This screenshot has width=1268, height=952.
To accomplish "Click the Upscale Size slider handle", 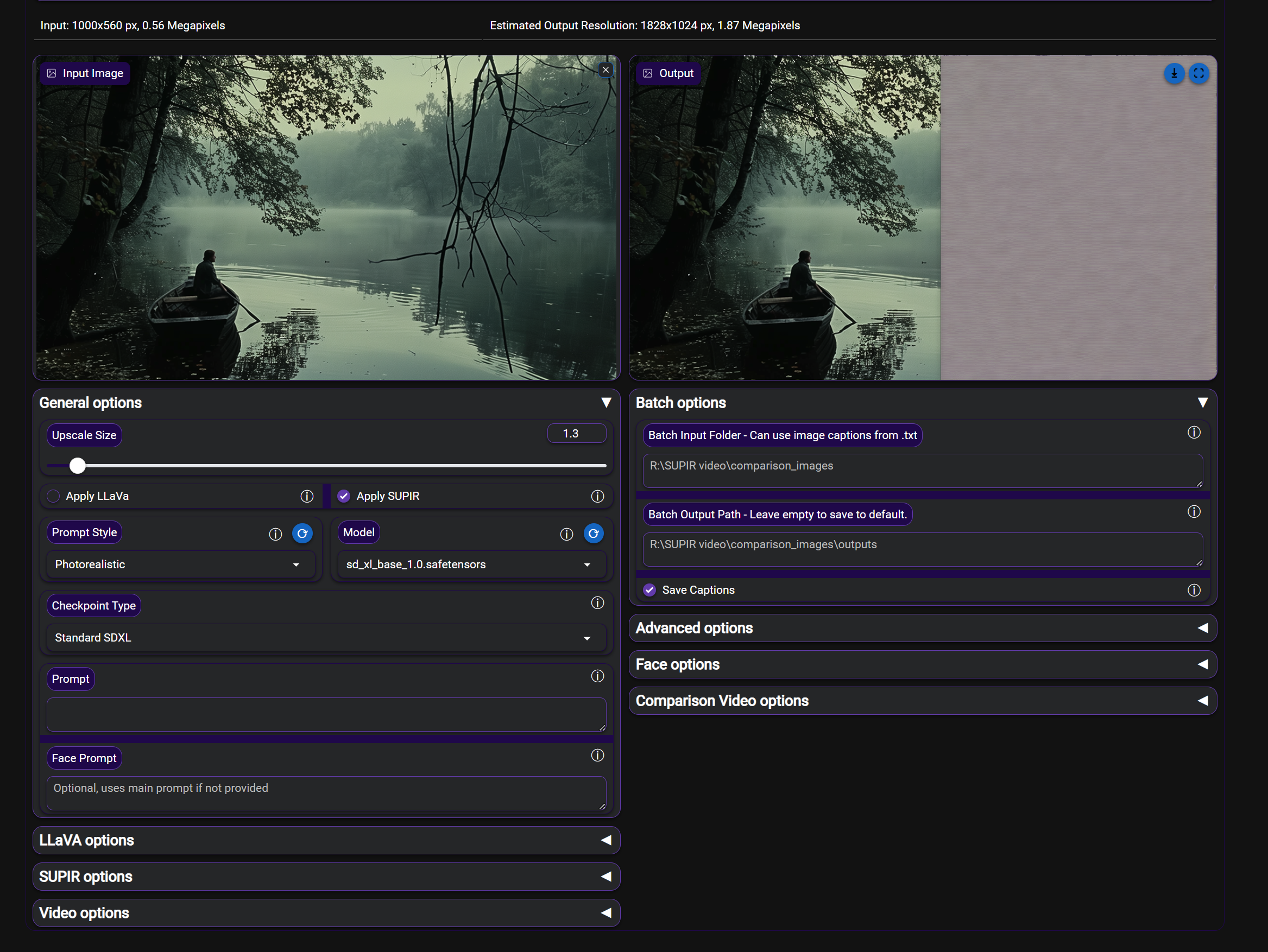I will [x=78, y=466].
